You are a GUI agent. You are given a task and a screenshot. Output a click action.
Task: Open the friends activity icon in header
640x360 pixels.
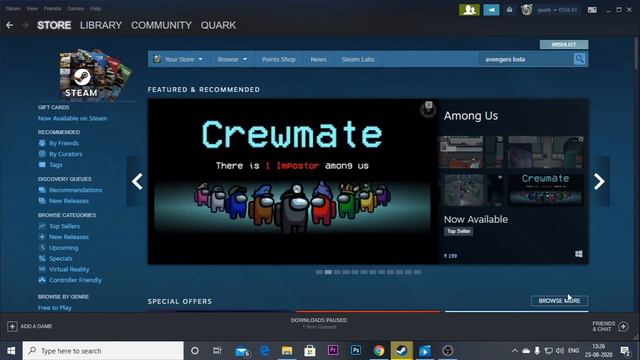469,10
